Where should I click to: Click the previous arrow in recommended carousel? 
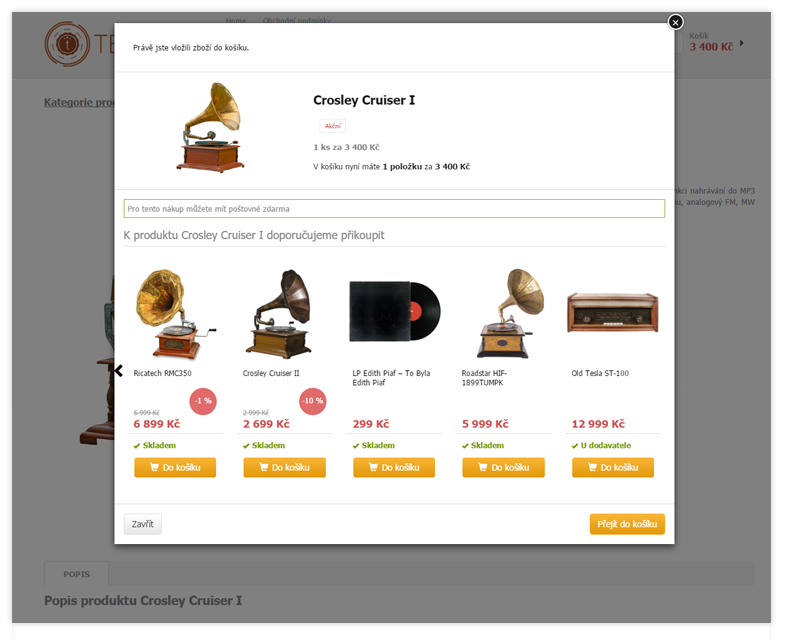pos(119,371)
